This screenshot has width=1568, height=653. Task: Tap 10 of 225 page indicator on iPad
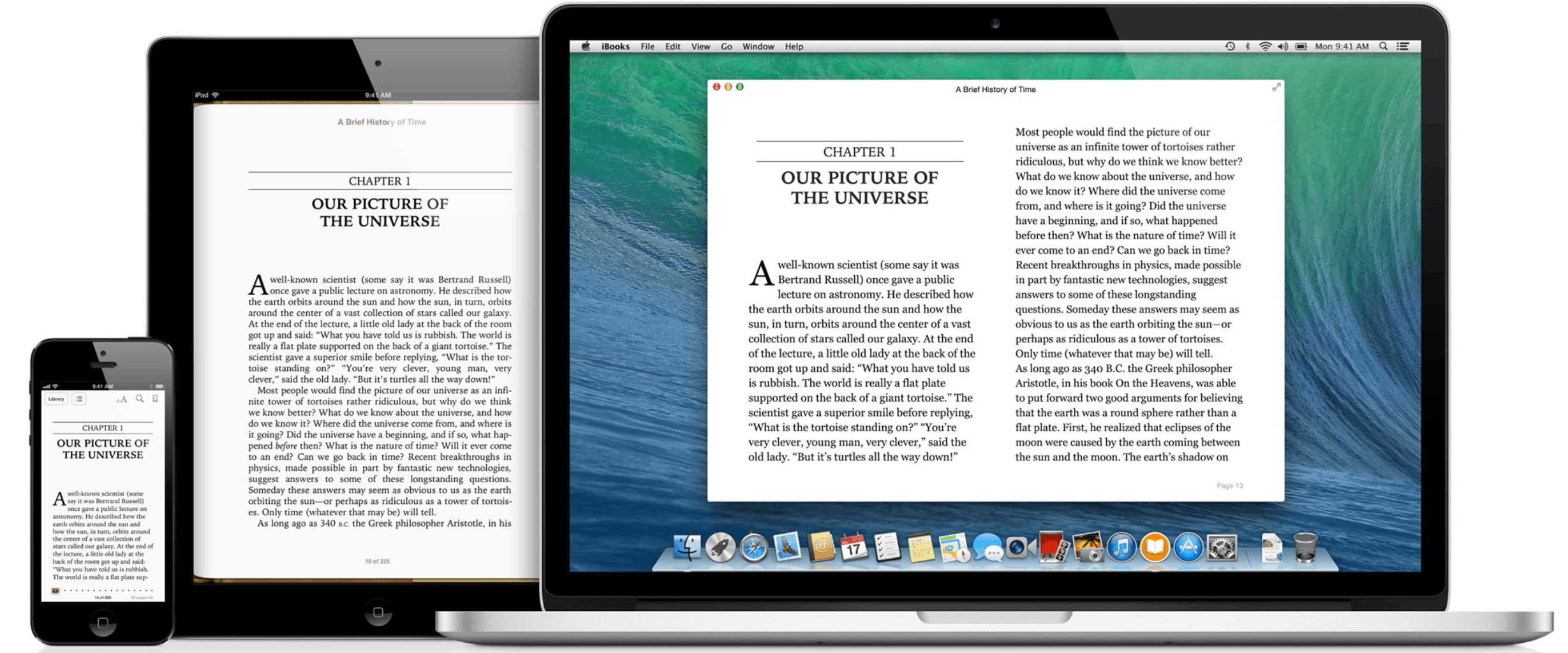[x=377, y=562]
